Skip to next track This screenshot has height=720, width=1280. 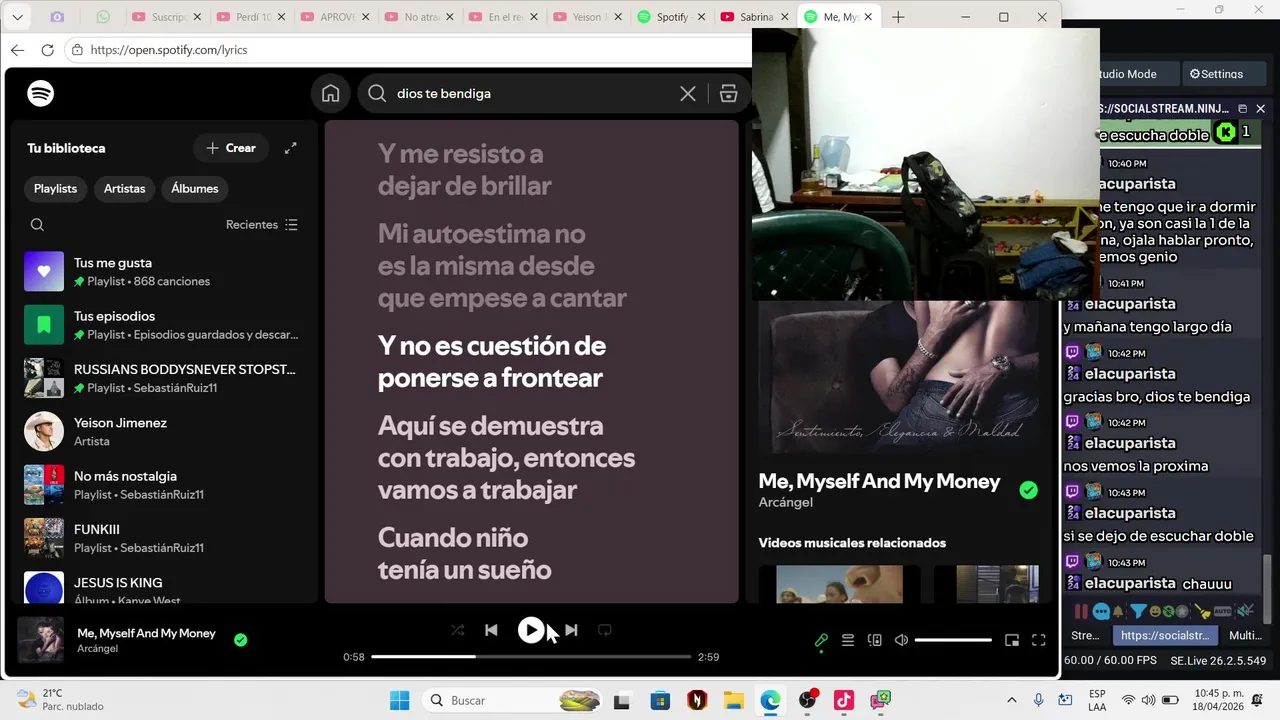(x=571, y=630)
